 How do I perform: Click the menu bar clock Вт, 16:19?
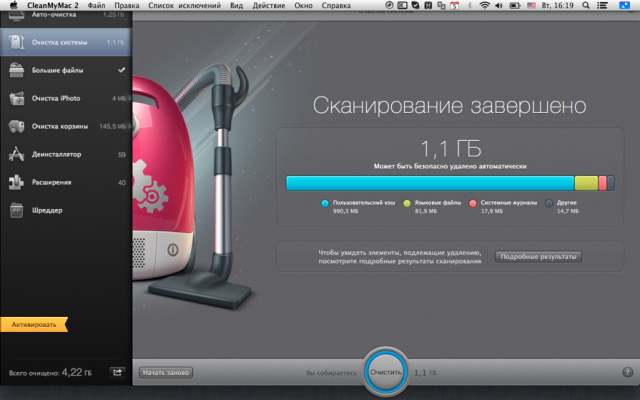[557, 5]
